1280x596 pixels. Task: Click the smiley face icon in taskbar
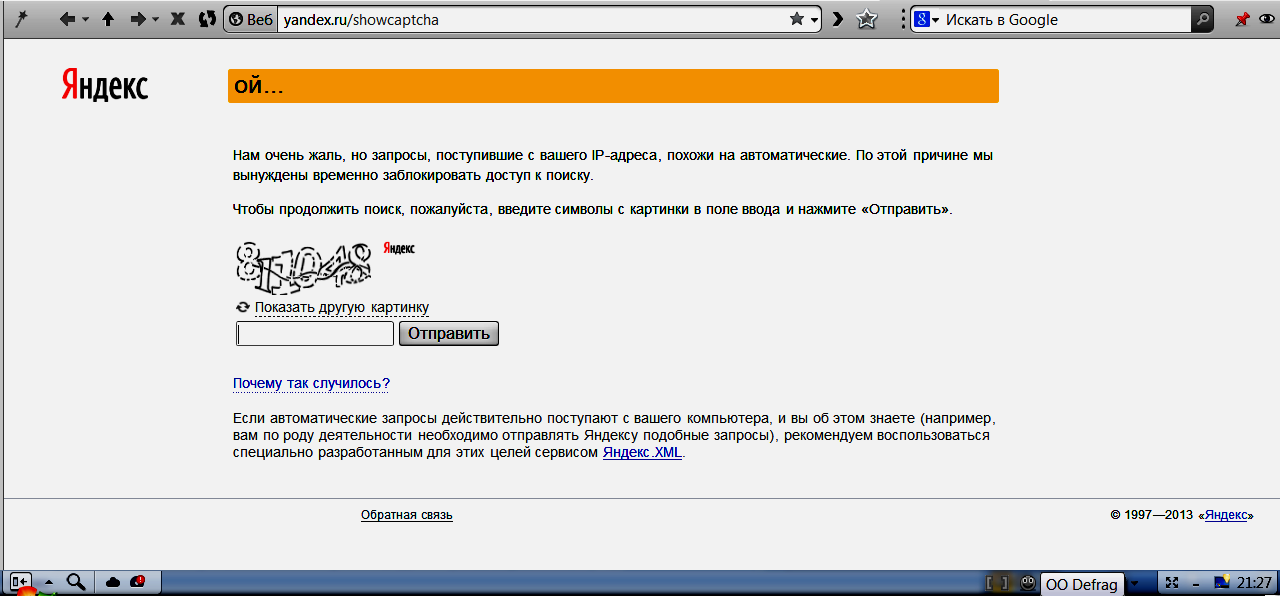coord(1028,583)
